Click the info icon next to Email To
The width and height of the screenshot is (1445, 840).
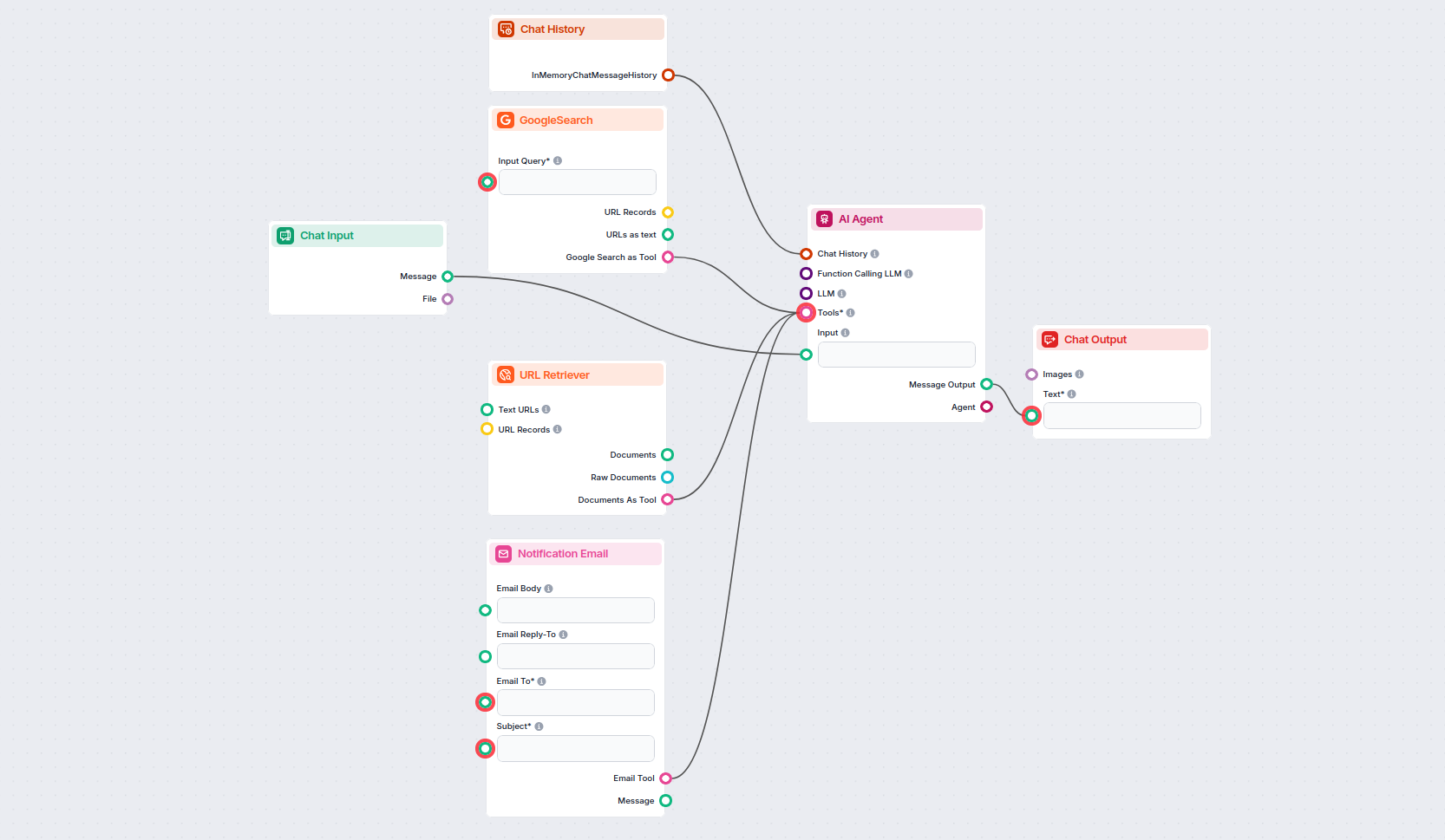point(541,680)
